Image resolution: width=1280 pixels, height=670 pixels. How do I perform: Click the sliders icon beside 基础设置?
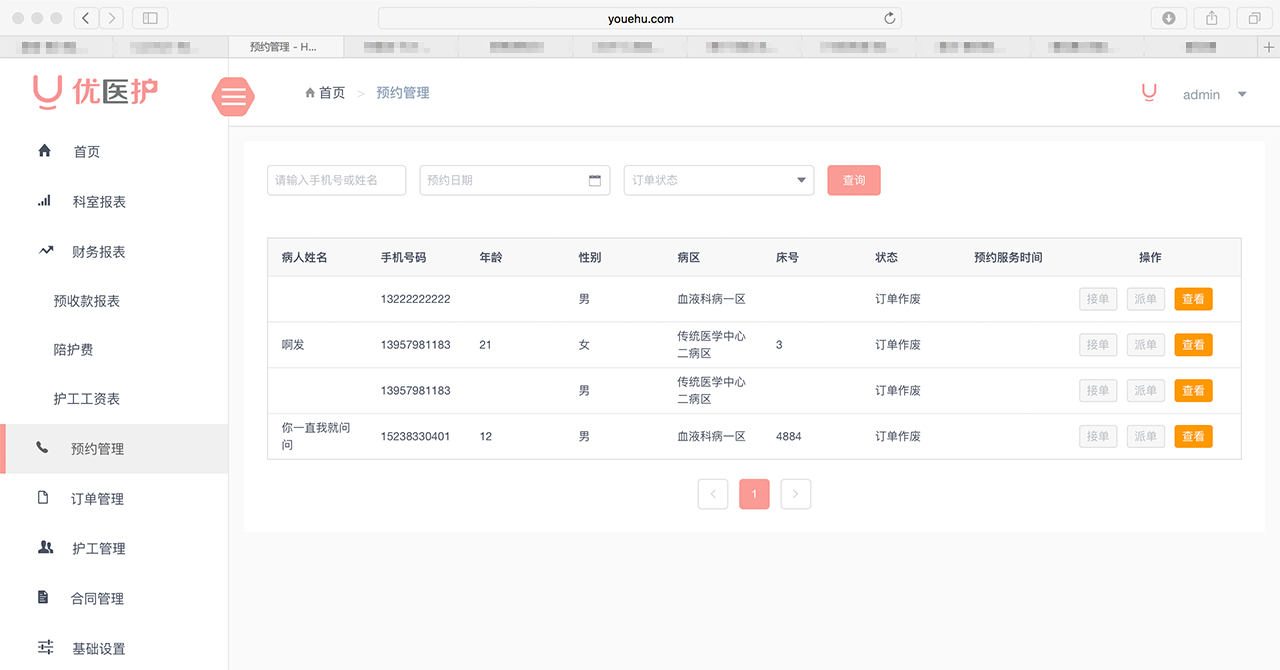click(x=45, y=647)
